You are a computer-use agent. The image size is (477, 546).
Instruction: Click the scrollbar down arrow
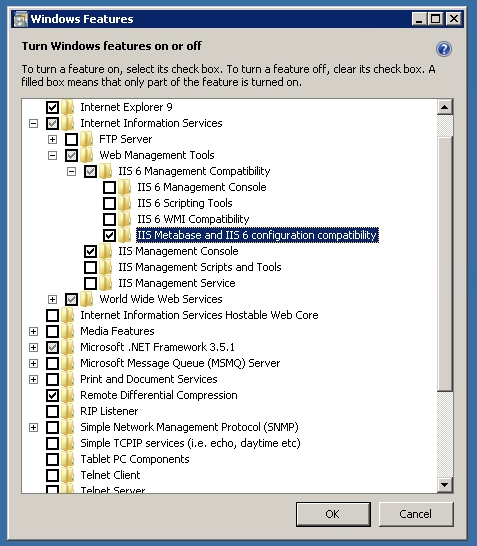tap(445, 484)
